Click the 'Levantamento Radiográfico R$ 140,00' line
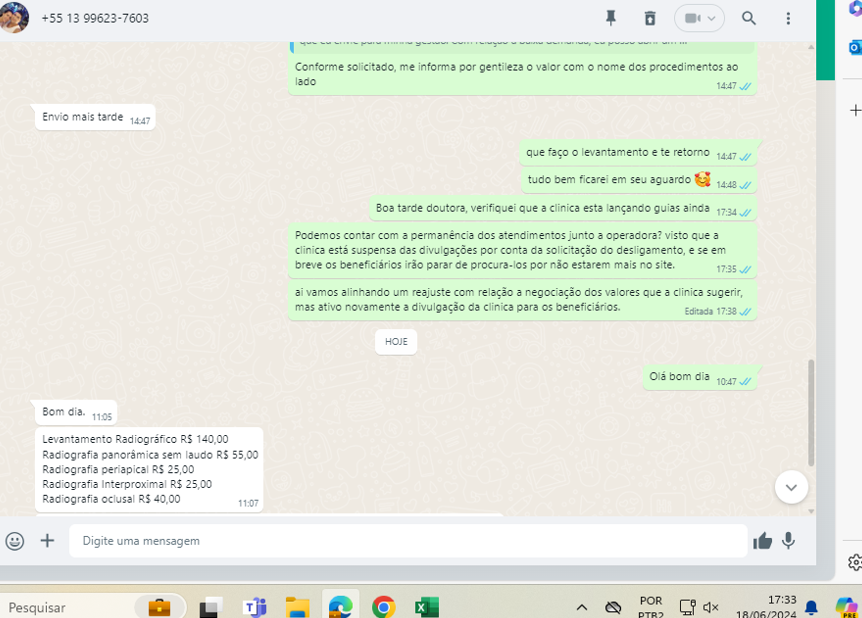The image size is (862, 618). 135,439
